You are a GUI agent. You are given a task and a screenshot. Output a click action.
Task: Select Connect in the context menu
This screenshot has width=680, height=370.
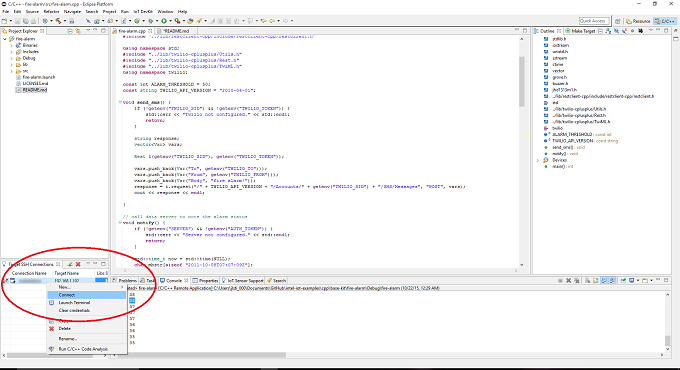86,295
